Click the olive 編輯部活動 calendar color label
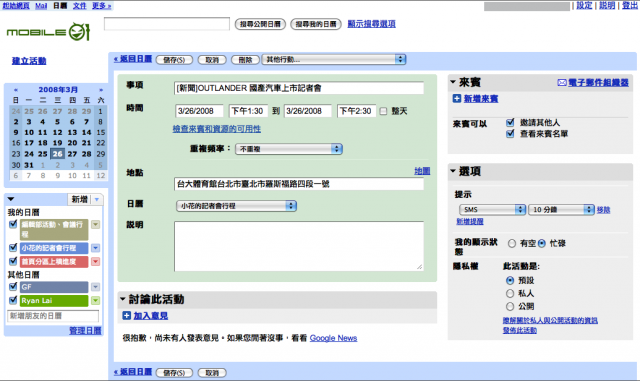Viewport: 640px width, 381px height. pyautogui.click(x=54, y=229)
